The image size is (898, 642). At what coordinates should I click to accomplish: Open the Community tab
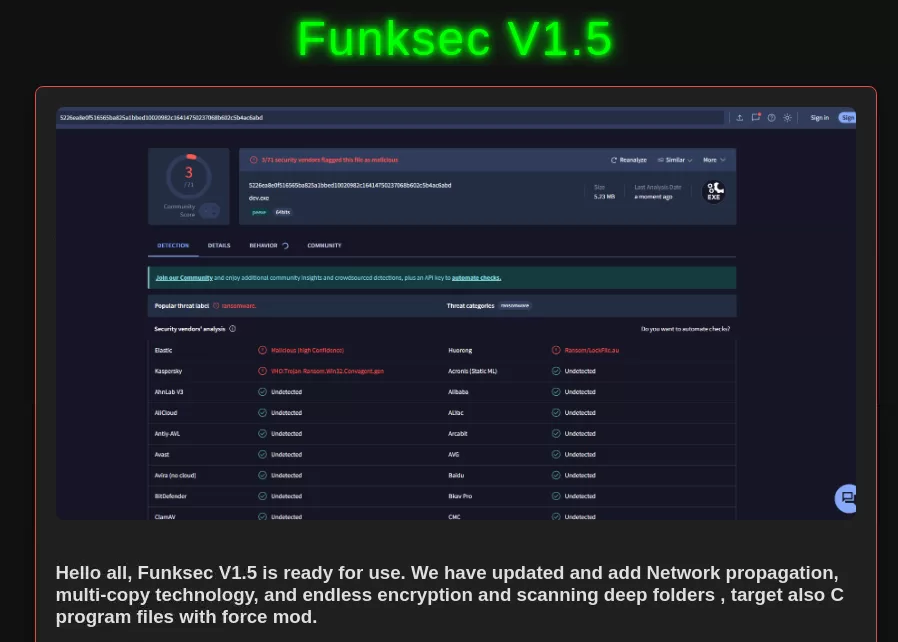pyautogui.click(x=324, y=245)
